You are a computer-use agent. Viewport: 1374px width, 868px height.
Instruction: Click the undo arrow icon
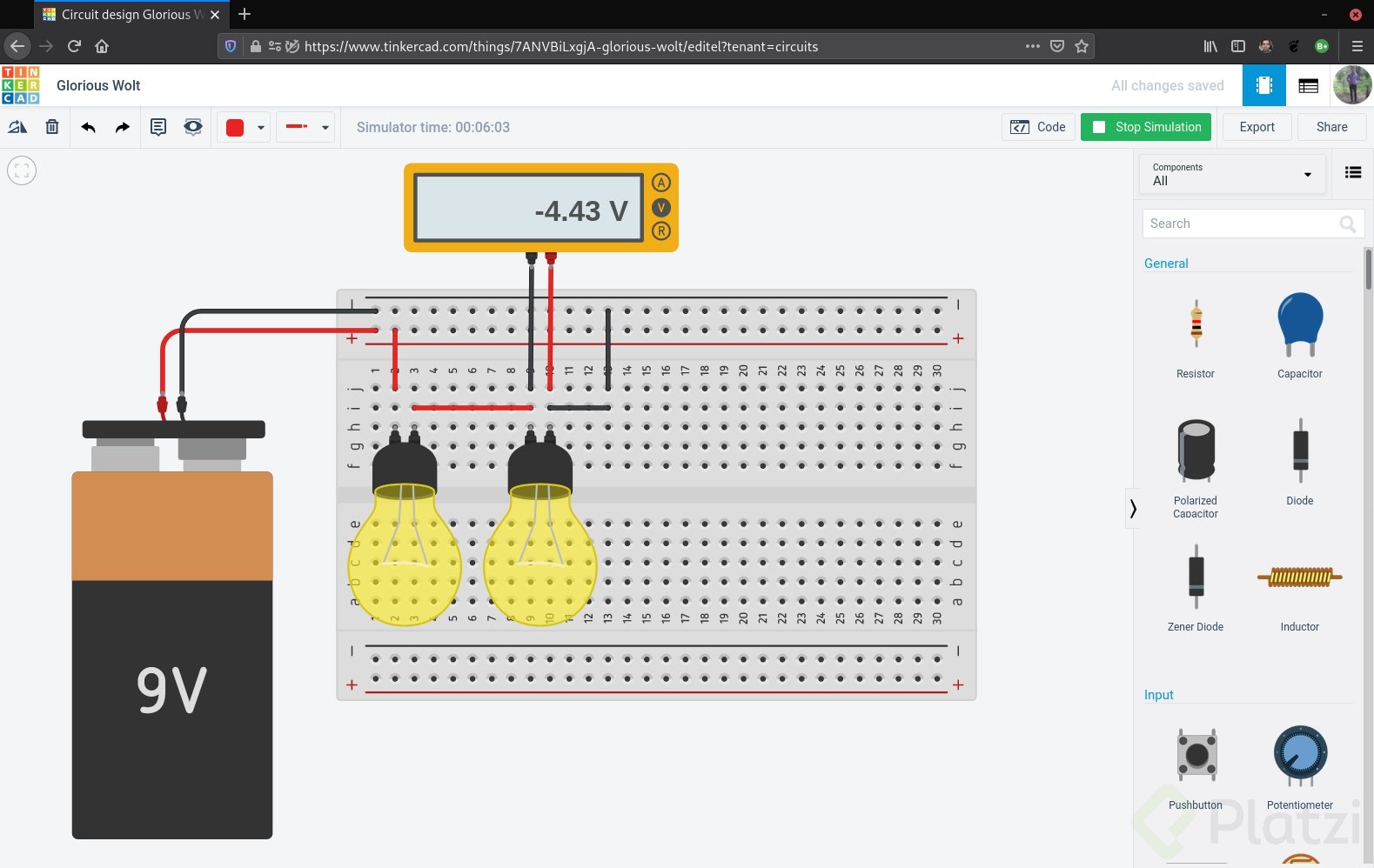click(88, 127)
